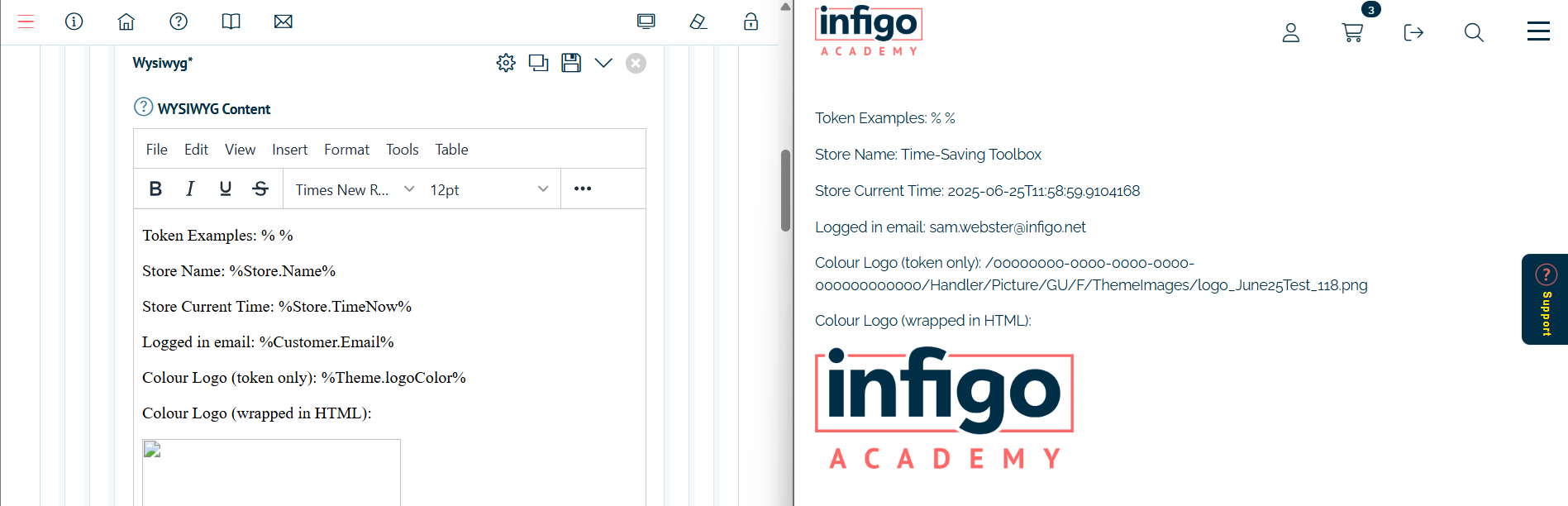Image resolution: width=1568 pixels, height=506 pixels.
Task: Toggle the padlock lock icon
Action: (751, 21)
